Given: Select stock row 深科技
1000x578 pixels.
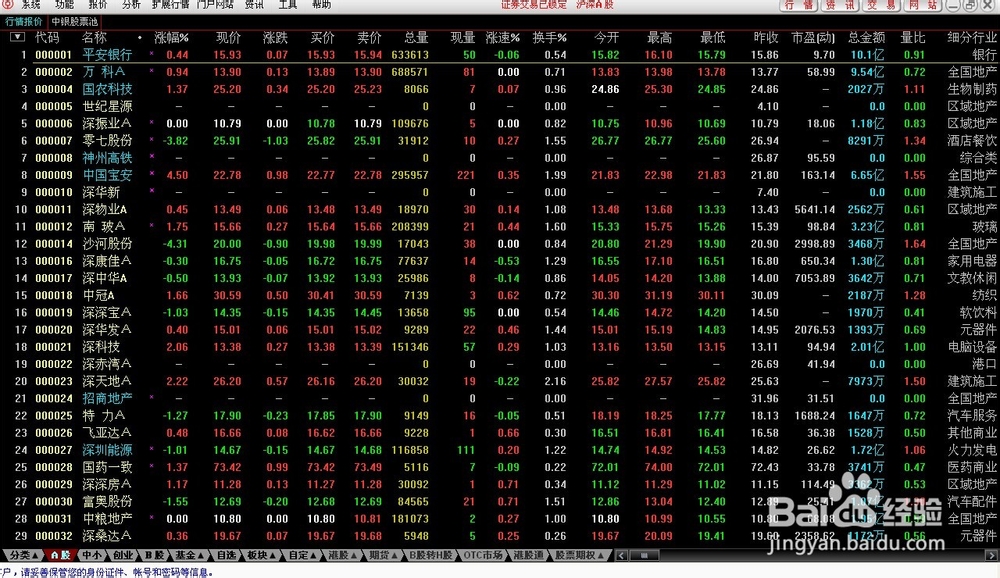Looking at the screenshot, I should [500, 347].
